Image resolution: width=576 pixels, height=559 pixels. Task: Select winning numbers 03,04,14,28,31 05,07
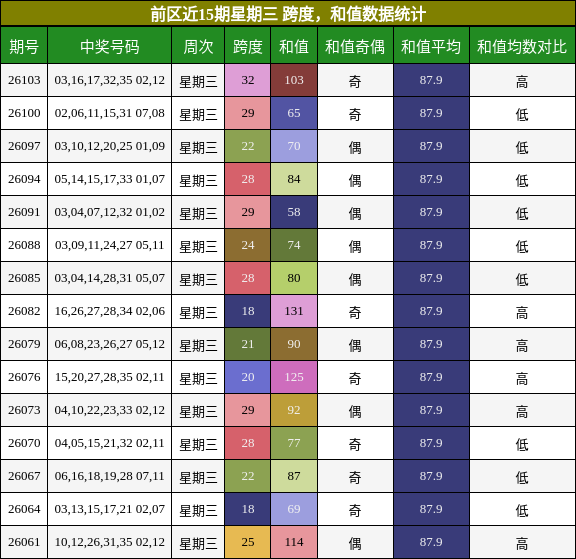[x=109, y=278]
